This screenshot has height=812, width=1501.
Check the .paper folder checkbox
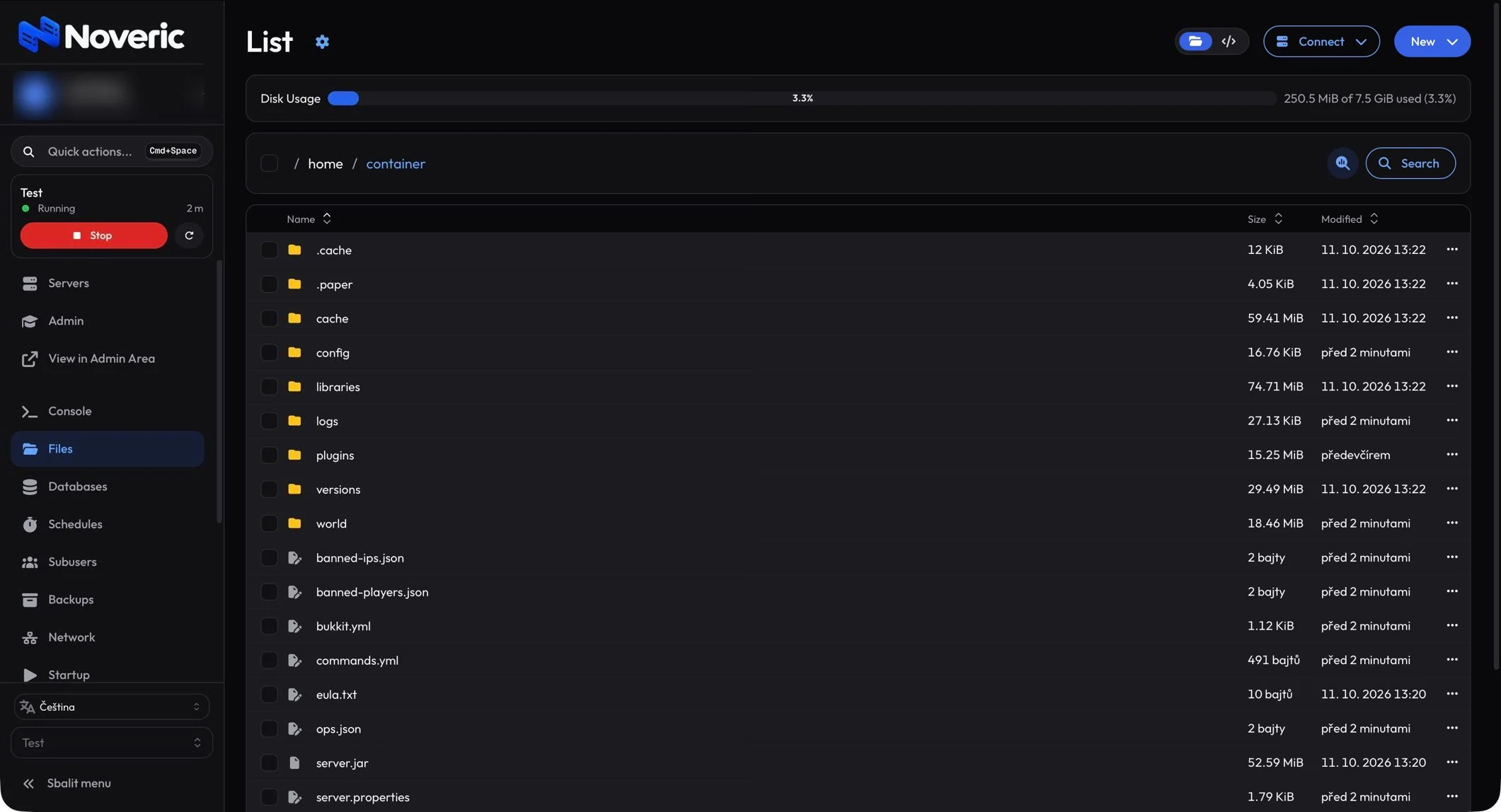[270, 284]
